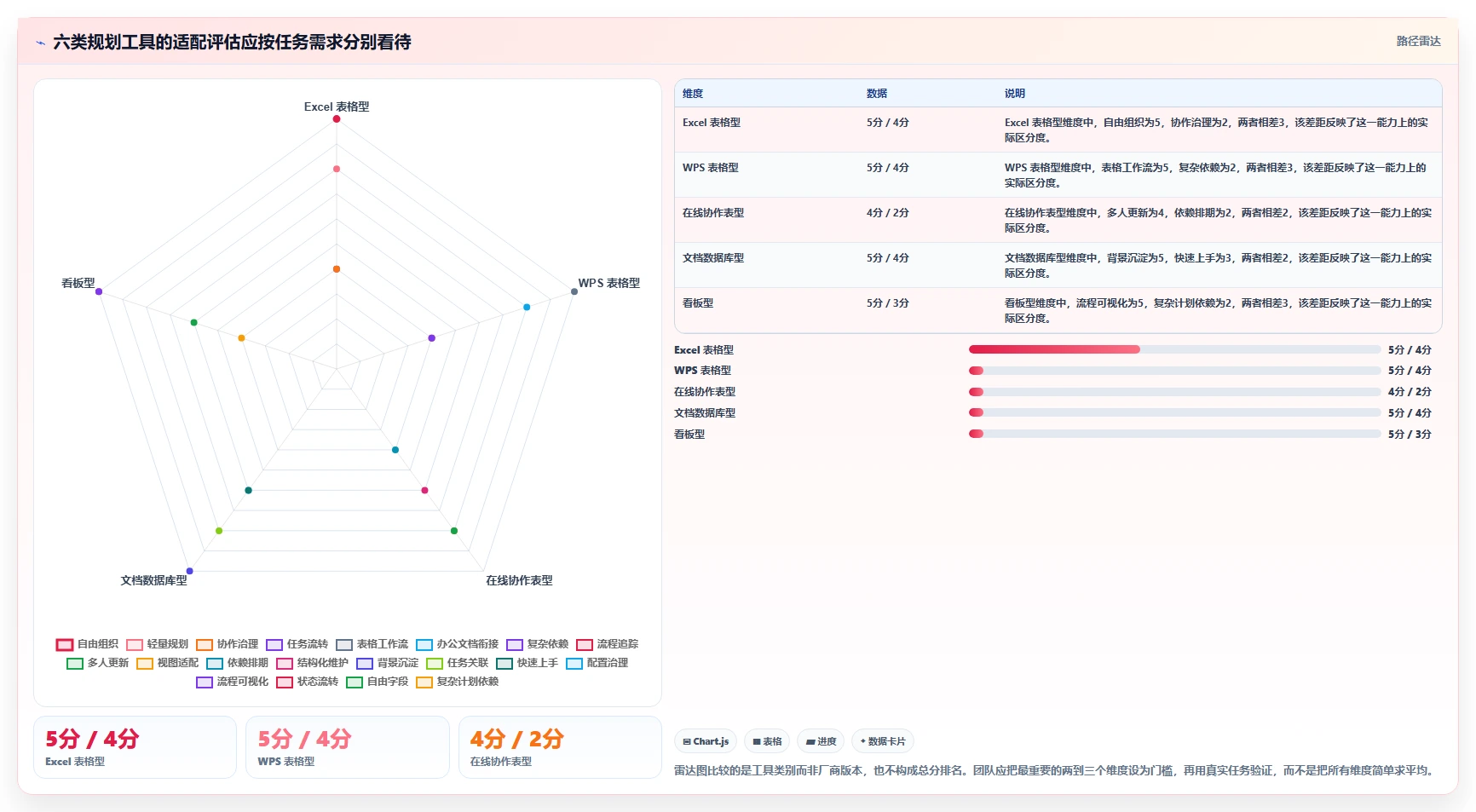
Task: Toggle the 依赖排期 legend item
Action: (237, 663)
